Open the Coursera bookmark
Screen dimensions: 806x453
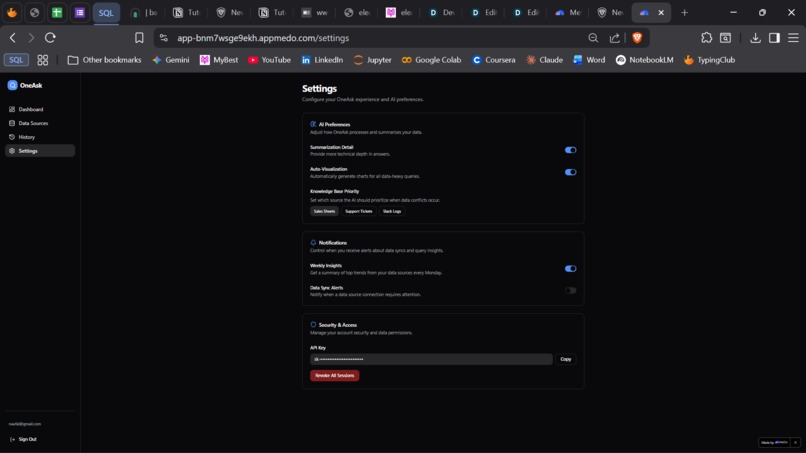[x=493, y=60]
